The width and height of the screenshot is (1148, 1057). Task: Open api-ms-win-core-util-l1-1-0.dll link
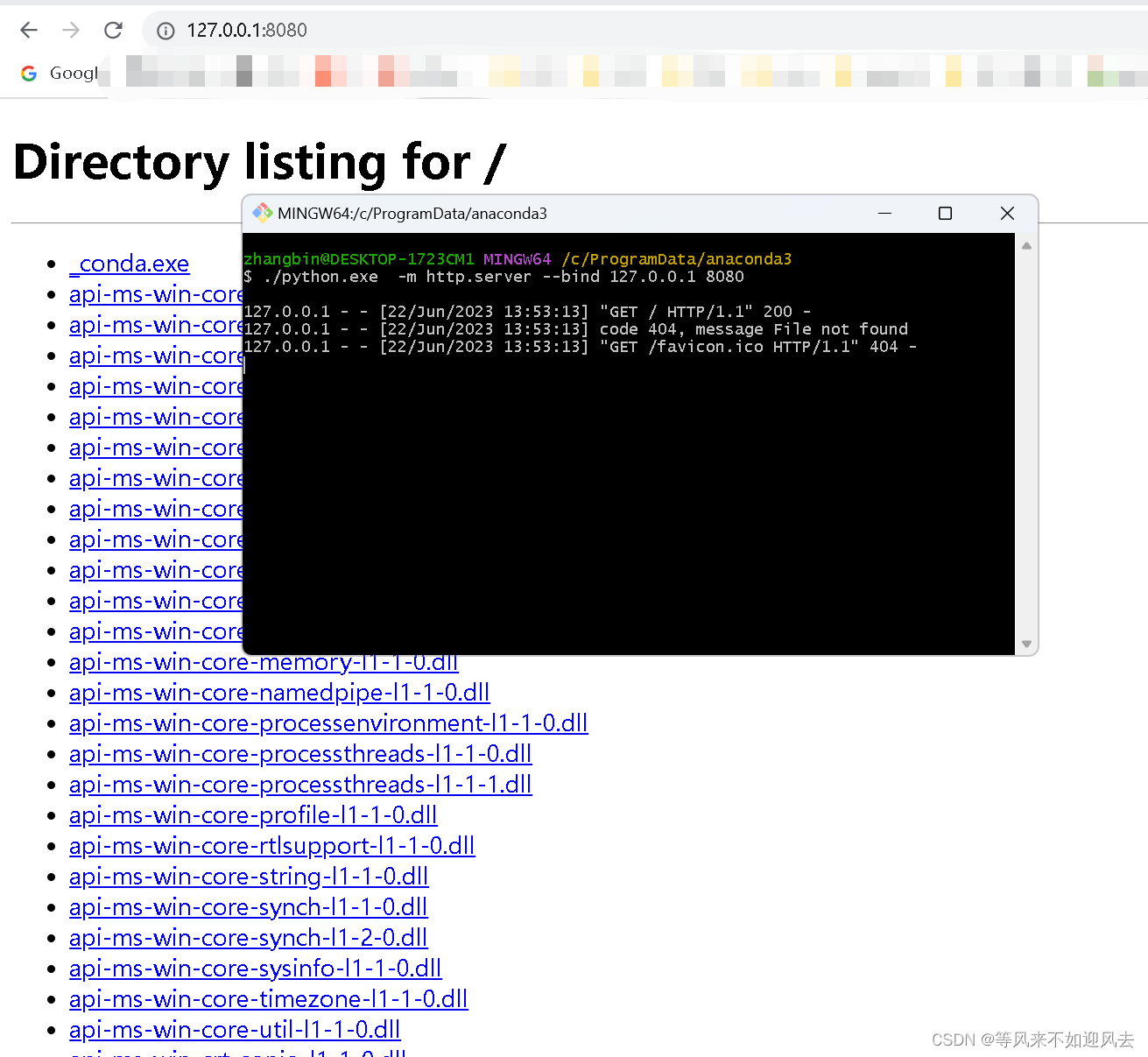pos(235,1030)
